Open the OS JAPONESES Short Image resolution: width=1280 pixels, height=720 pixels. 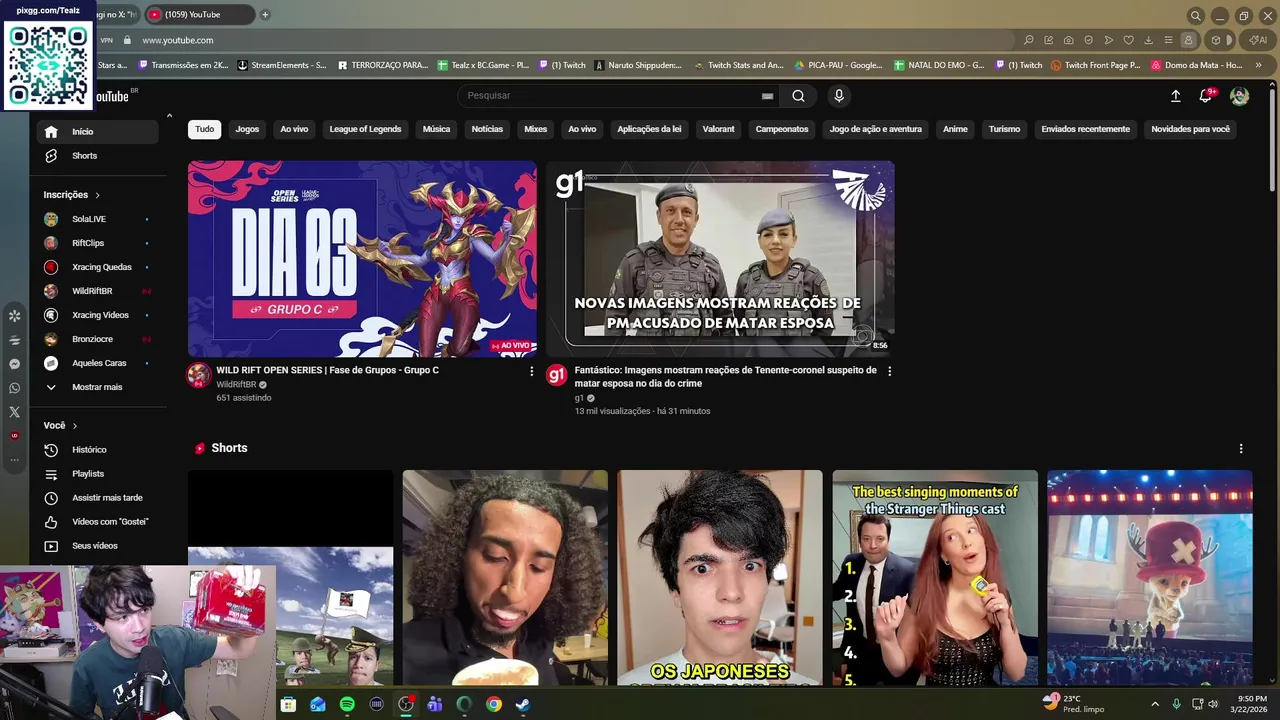pyautogui.click(x=720, y=578)
